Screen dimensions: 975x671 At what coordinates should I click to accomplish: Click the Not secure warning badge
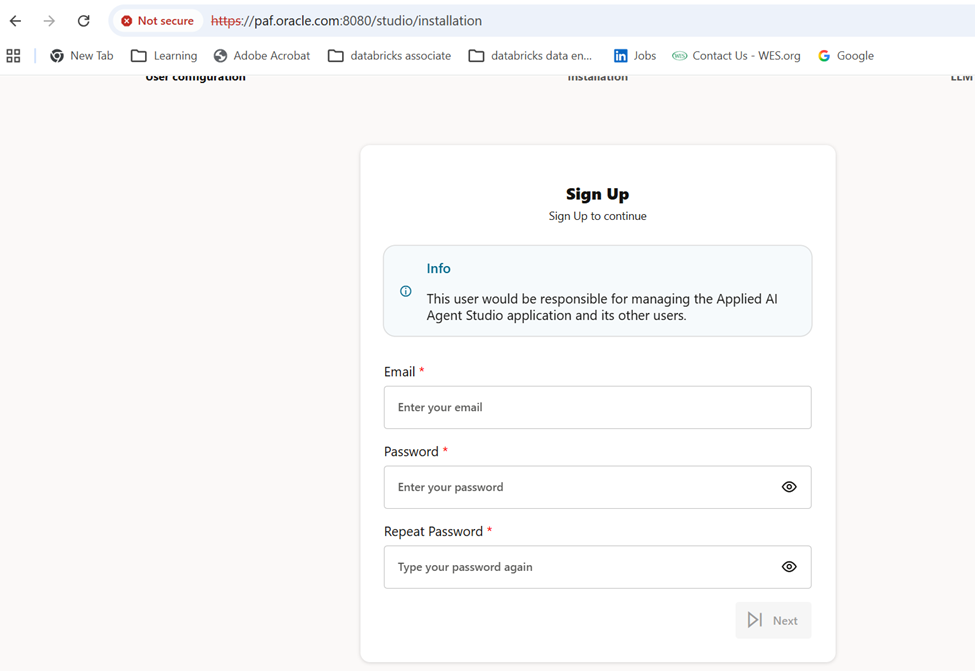click(x=155, y=20)
